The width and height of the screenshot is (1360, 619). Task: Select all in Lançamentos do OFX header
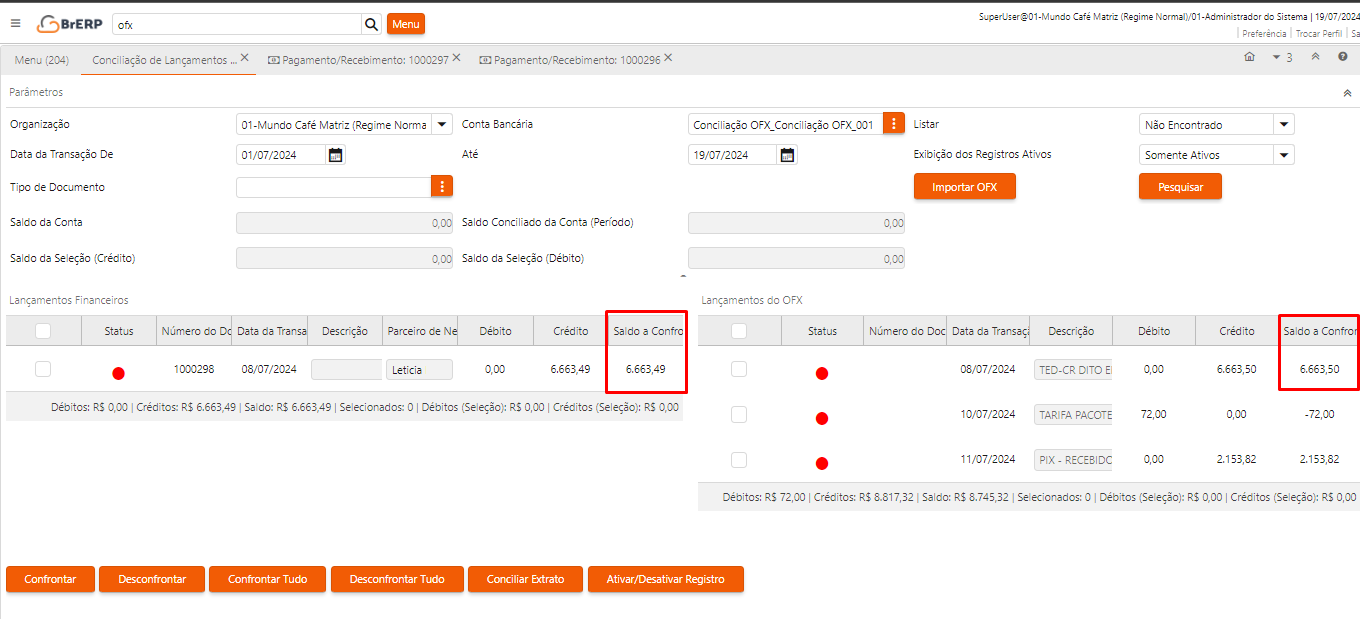[739, 331]
